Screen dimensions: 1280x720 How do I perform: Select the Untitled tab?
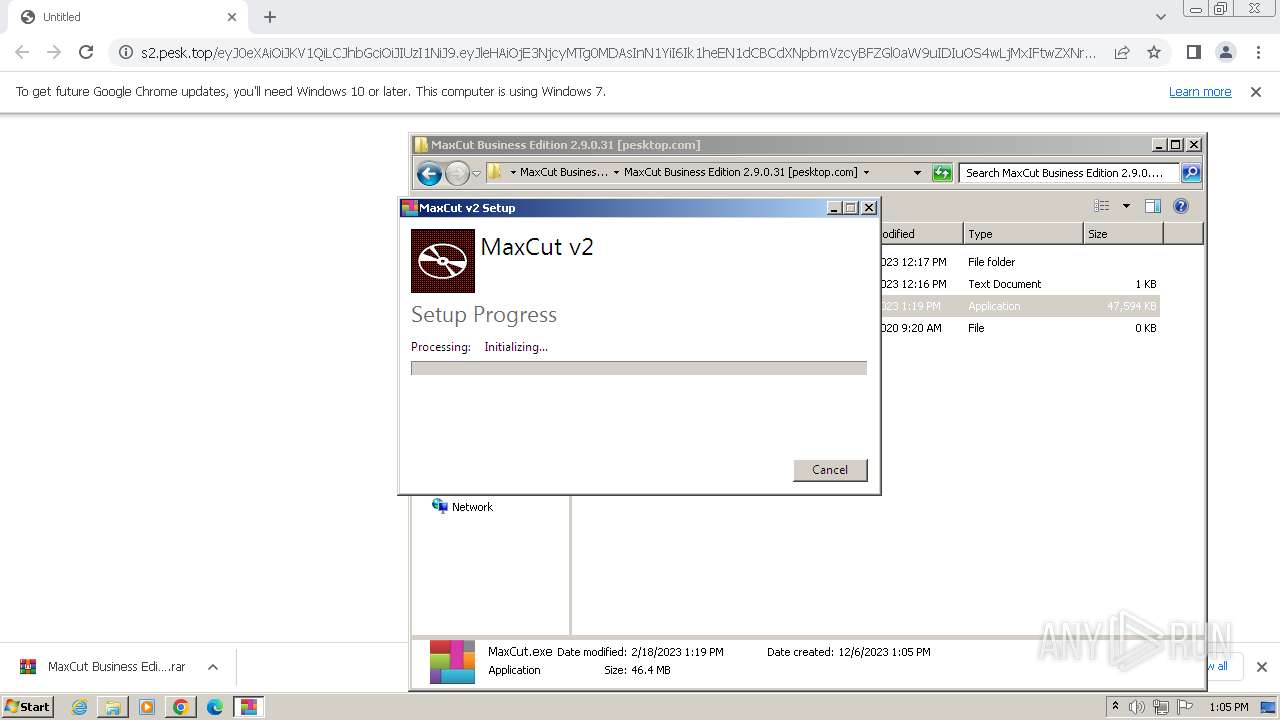pyautogui.click(x=128, y=17)
